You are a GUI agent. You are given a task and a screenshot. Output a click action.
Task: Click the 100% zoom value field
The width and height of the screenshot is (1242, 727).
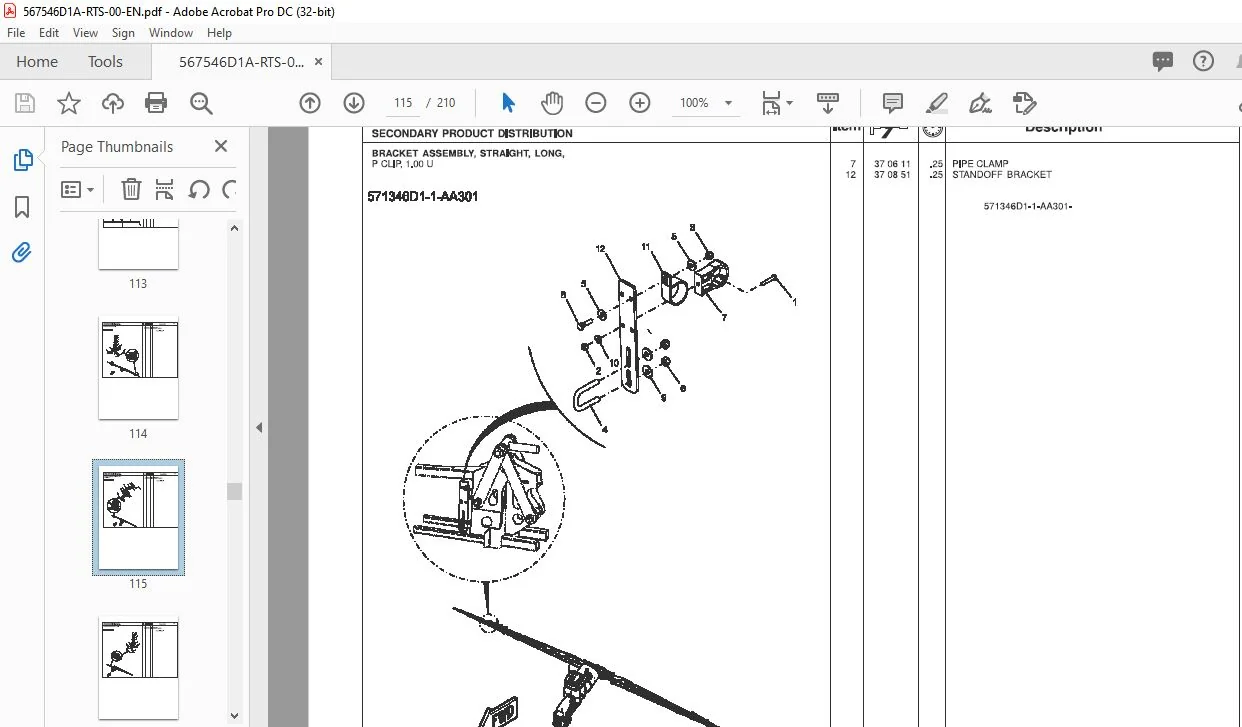pyautogui.click(x=694, y=103)
